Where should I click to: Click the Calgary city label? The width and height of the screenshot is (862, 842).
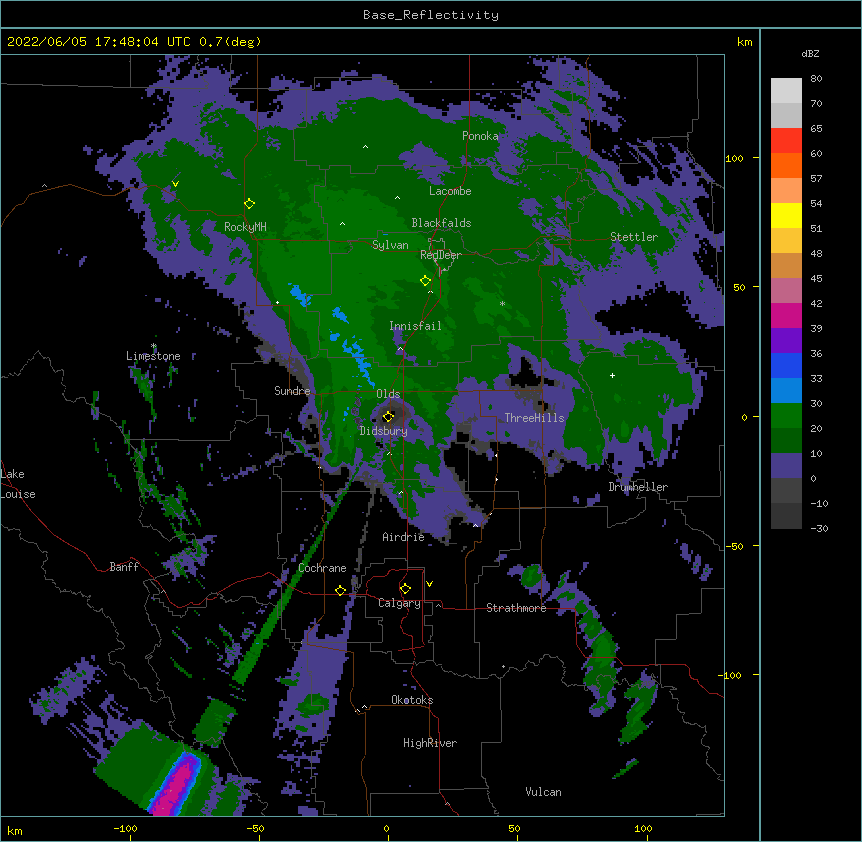point(399,603)
